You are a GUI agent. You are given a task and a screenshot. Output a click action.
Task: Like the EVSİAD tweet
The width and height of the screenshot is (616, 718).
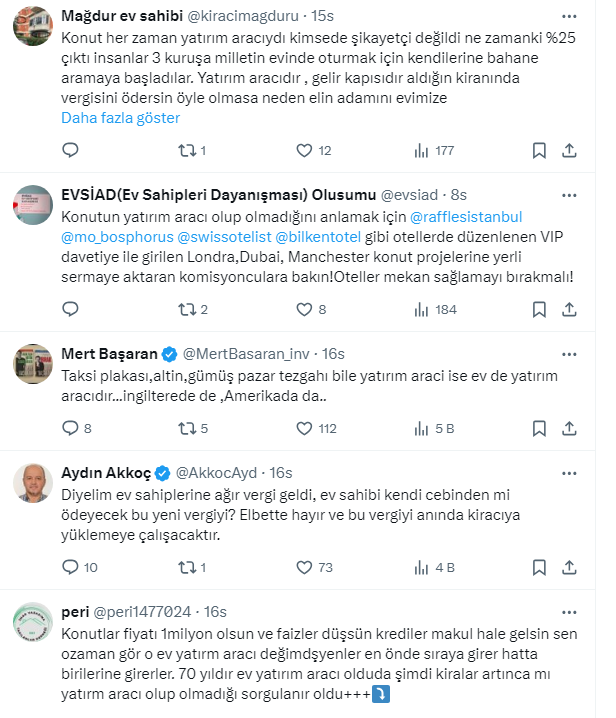coord(305,309)
